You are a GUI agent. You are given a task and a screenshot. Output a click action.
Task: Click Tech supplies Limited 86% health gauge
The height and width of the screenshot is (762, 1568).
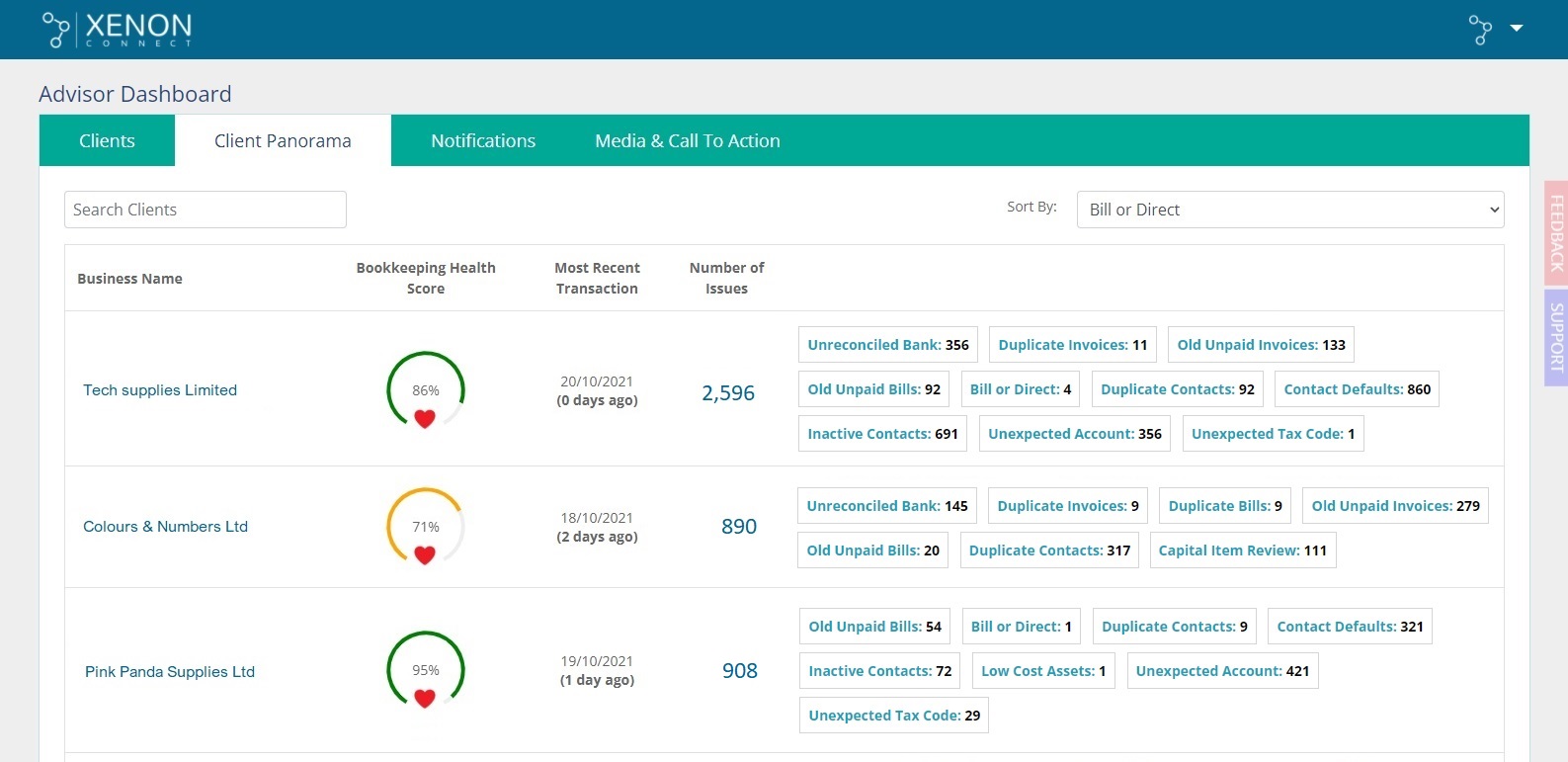click(425, 390)
